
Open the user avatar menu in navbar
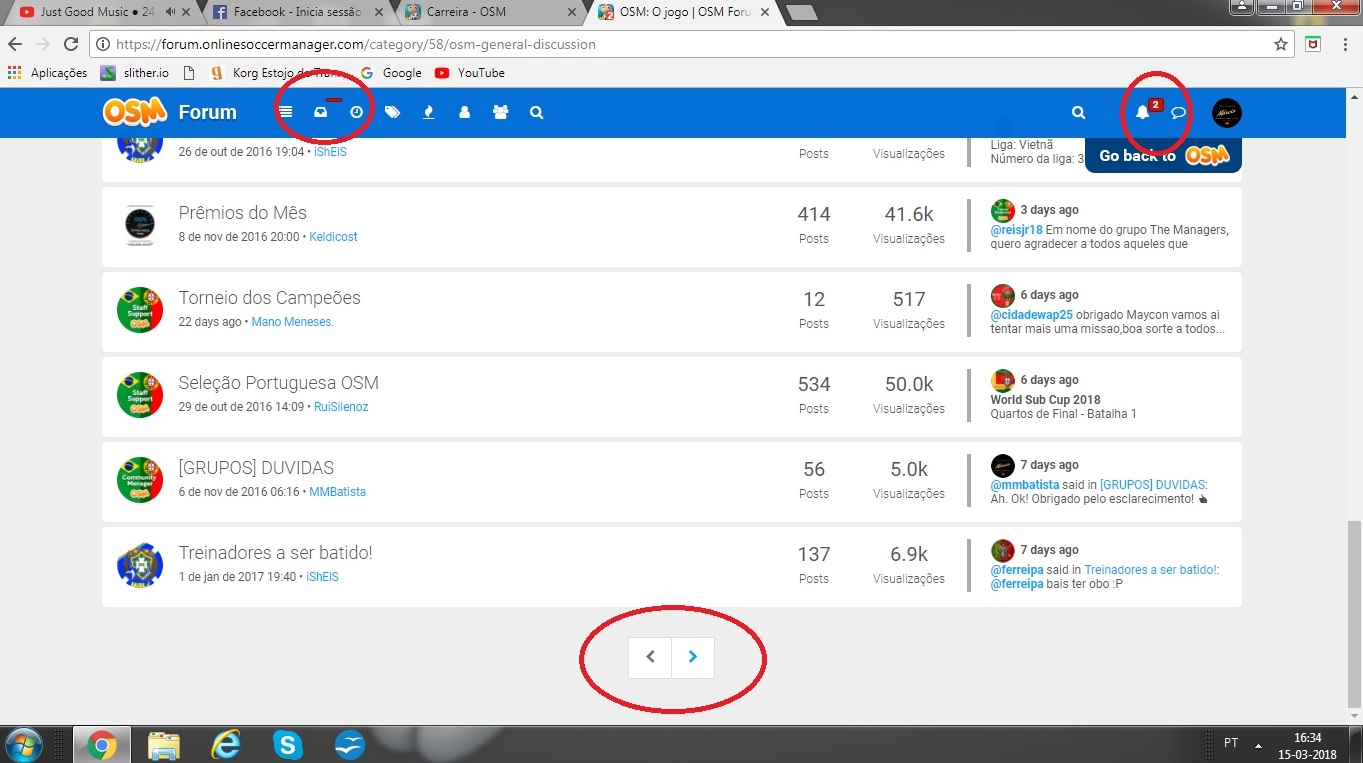pyautogui.click(x=1226, y=113)
